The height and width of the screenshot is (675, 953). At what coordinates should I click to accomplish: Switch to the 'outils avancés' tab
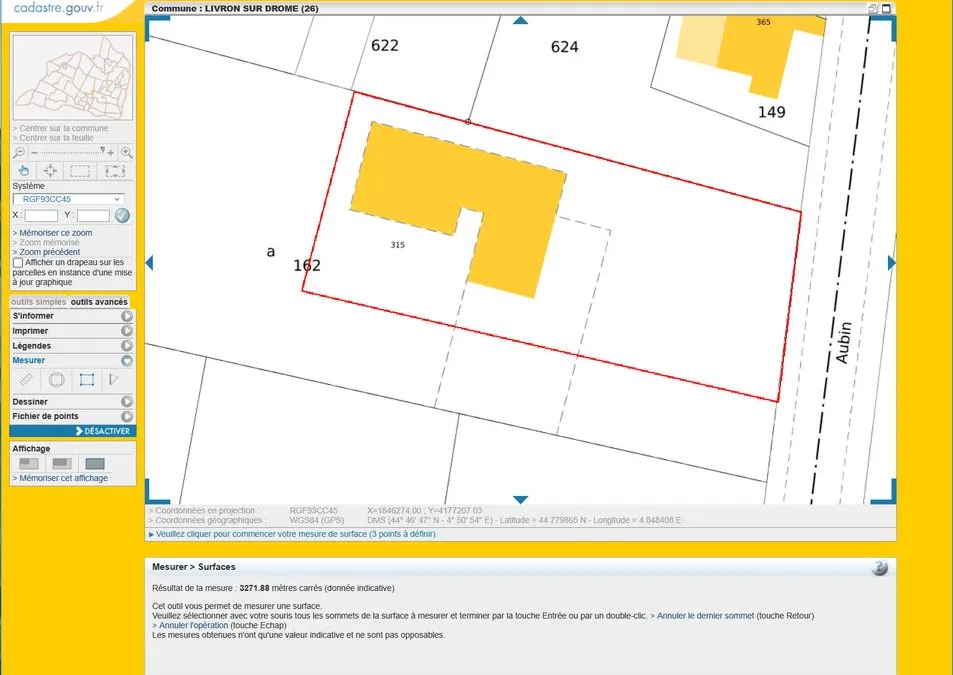(99, 302)
